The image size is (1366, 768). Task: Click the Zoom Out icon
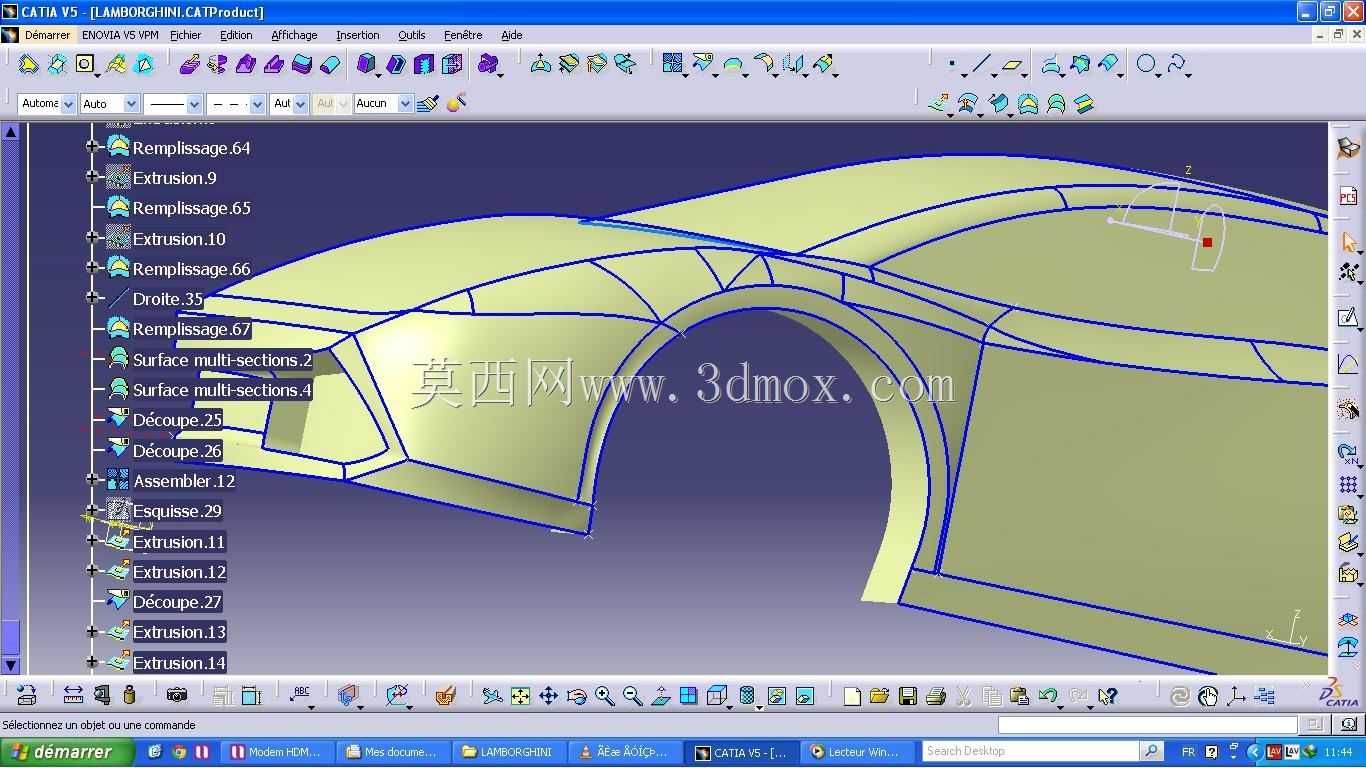click(632, 696)
